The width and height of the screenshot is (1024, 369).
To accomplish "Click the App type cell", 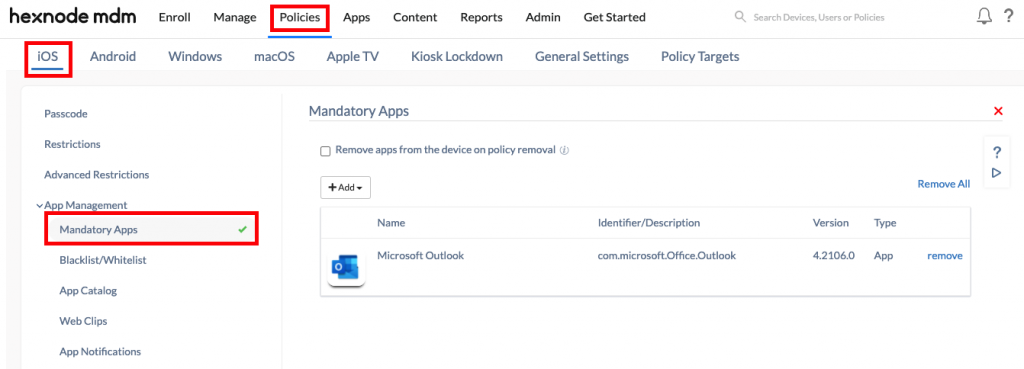I will pos(883,256).
